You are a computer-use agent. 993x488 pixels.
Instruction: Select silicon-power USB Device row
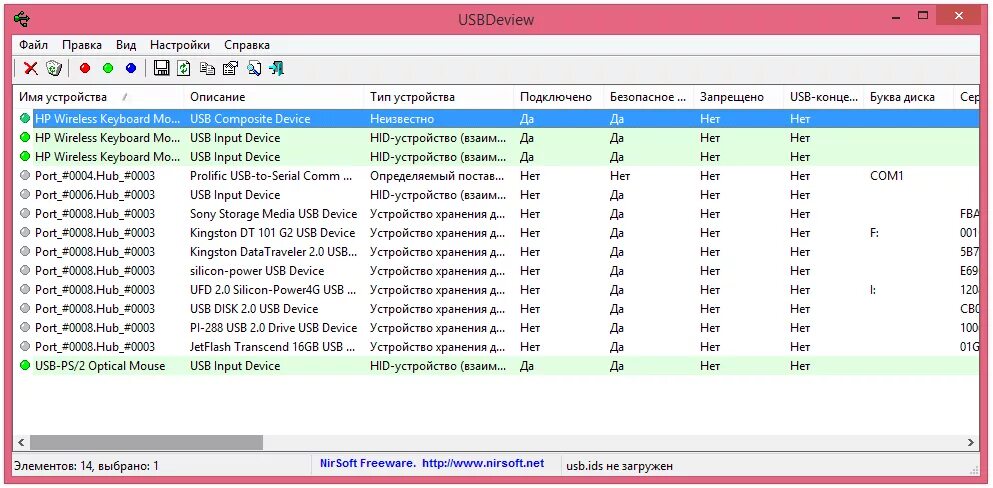click(x=496, y=270)
